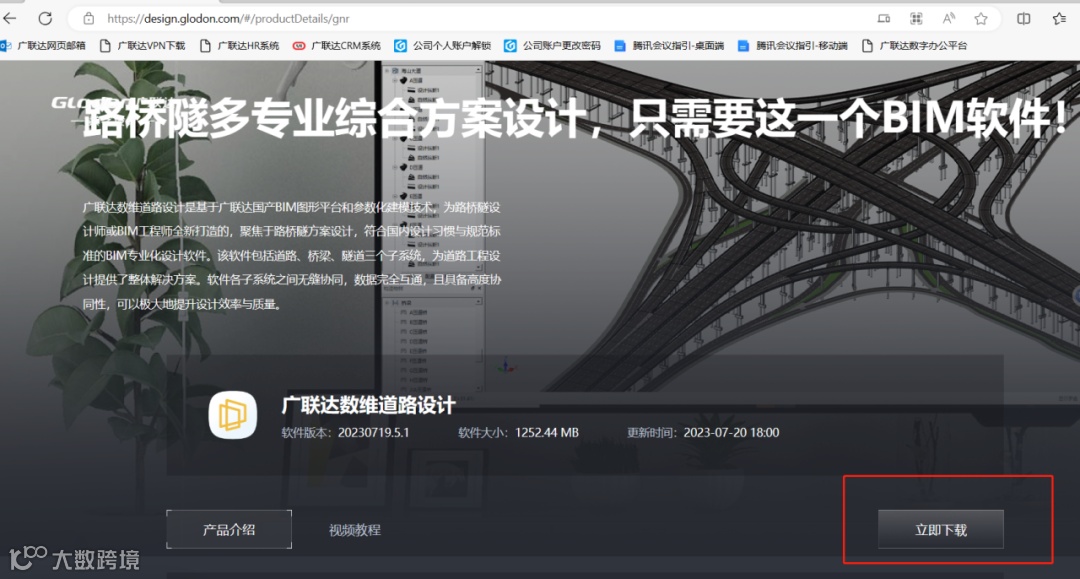Select the 产品介绍 tab

[x=229, y=529]
